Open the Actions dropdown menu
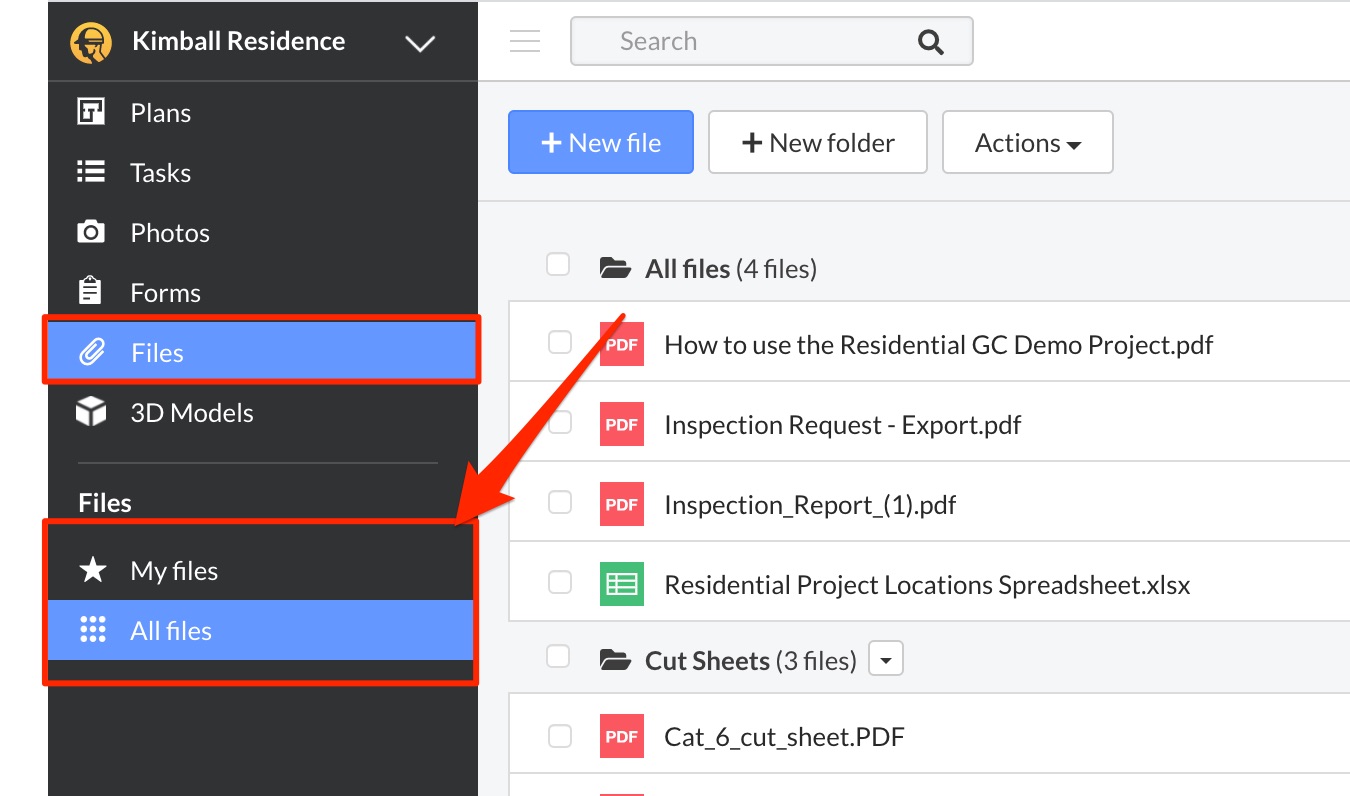 [x=1027, y=143]
